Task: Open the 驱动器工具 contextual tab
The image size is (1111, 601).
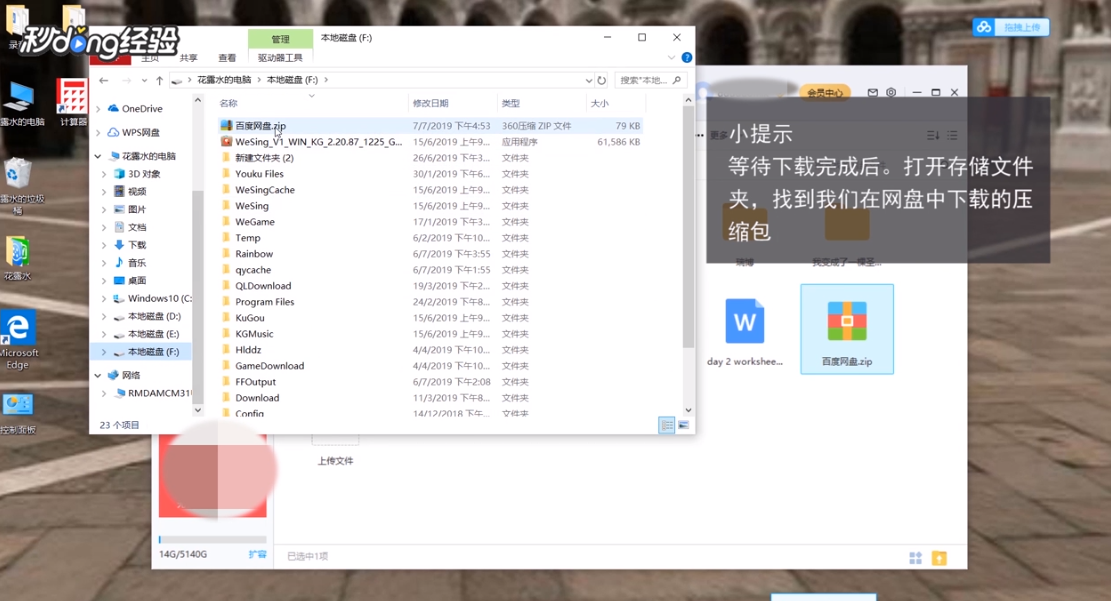Action: coord(280,57)
